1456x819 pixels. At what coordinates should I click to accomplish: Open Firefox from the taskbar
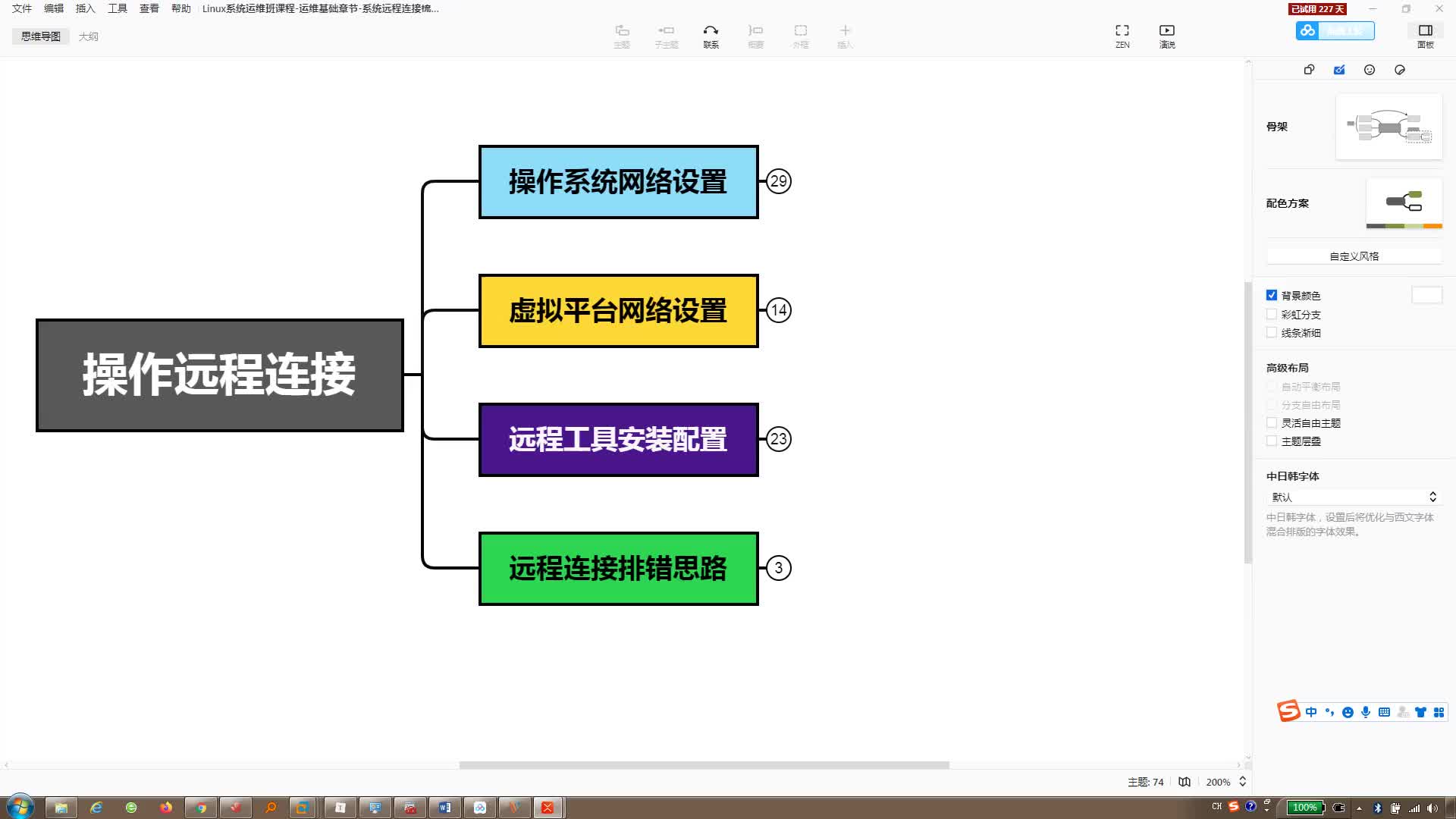166,808
